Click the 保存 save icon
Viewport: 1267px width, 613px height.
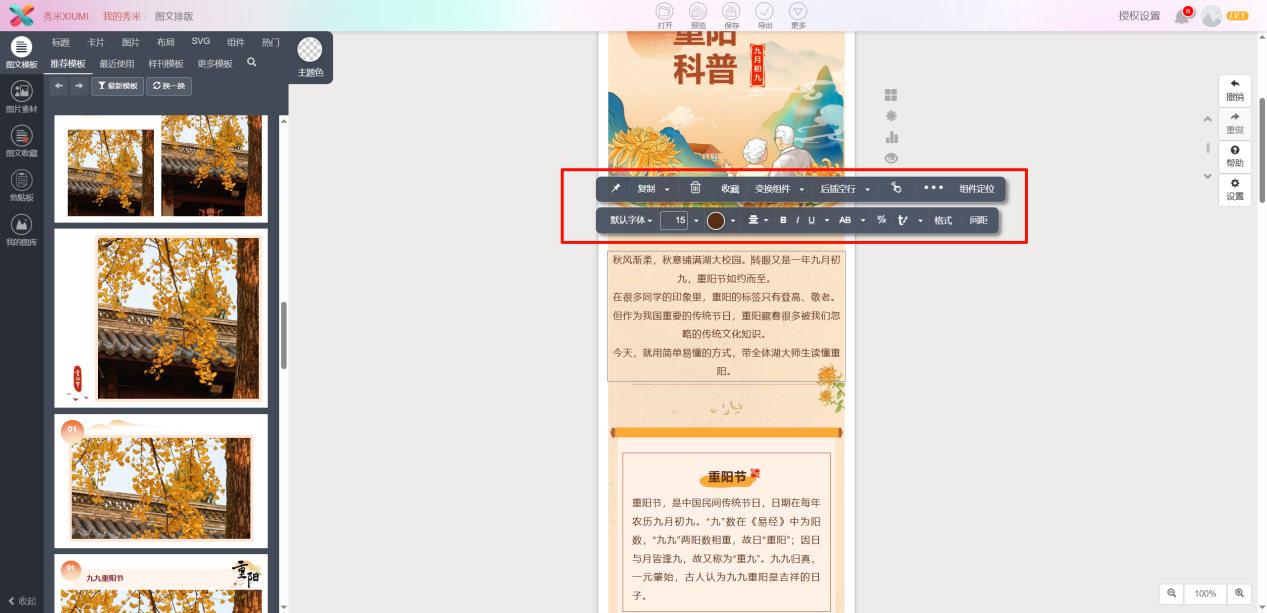[x=731, y=15]
